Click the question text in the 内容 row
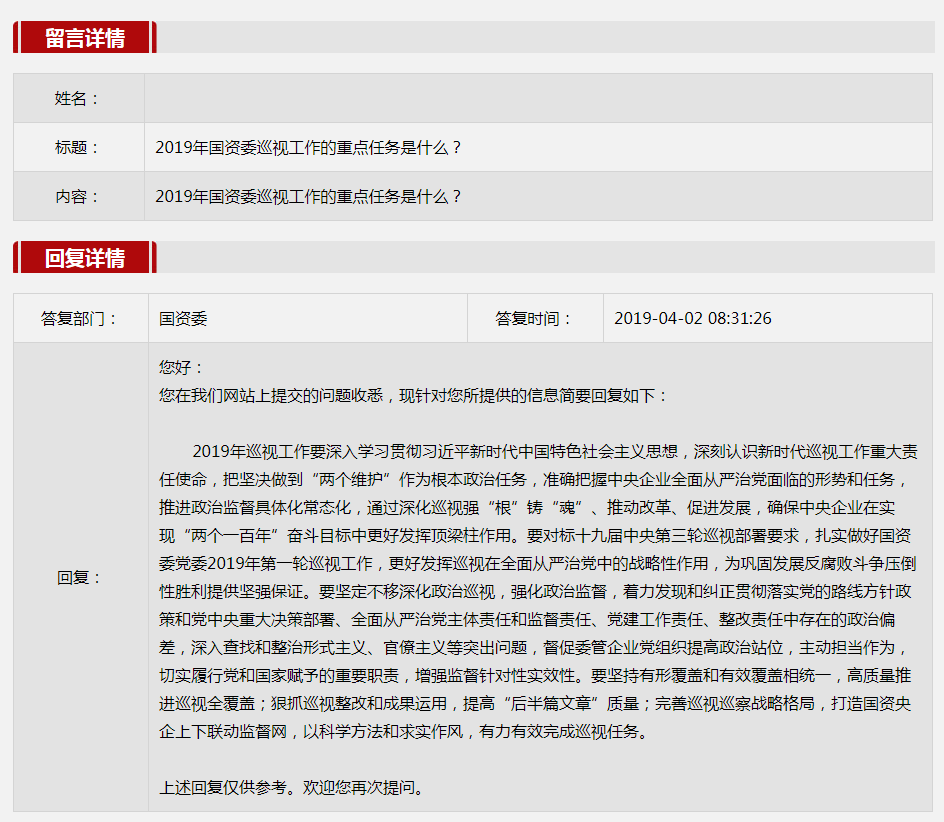The image size is (944, 822). (x=308, y=196)
